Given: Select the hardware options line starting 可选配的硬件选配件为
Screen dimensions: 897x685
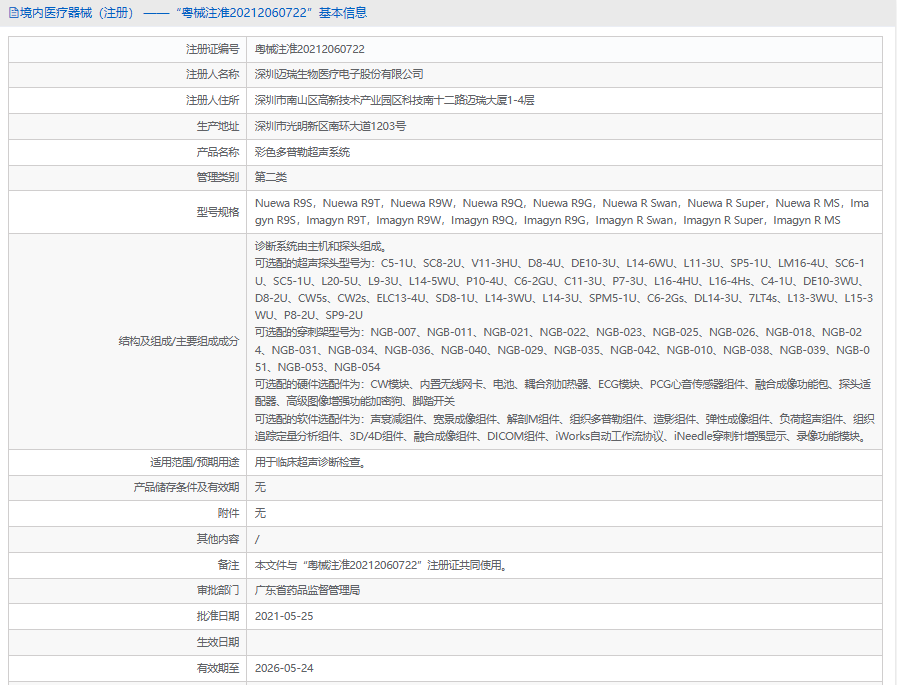Looking at the screenshot, I should click(563, 393).
